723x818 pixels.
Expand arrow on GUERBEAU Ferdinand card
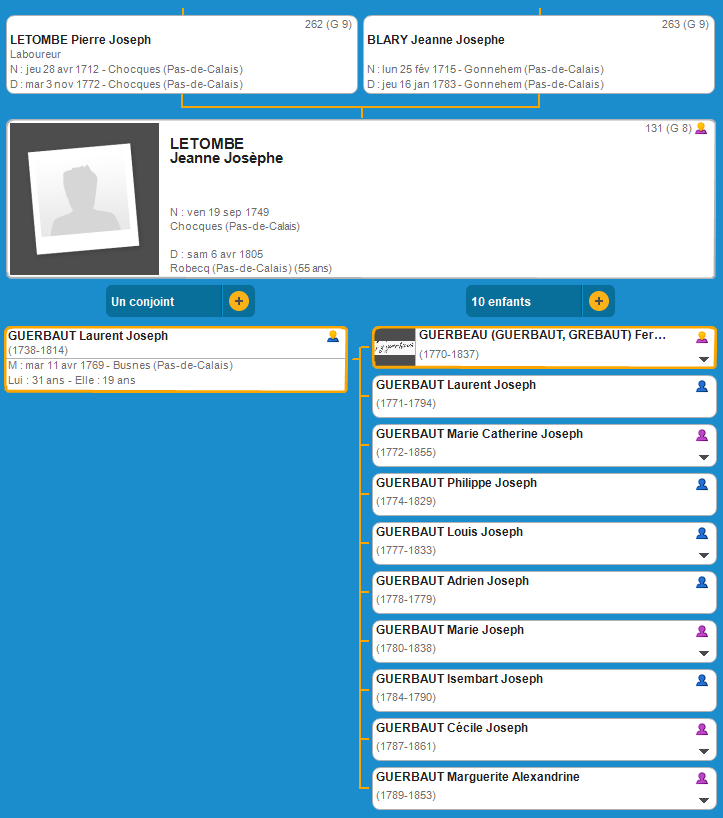pyautogui.click(x=703, y=359)
